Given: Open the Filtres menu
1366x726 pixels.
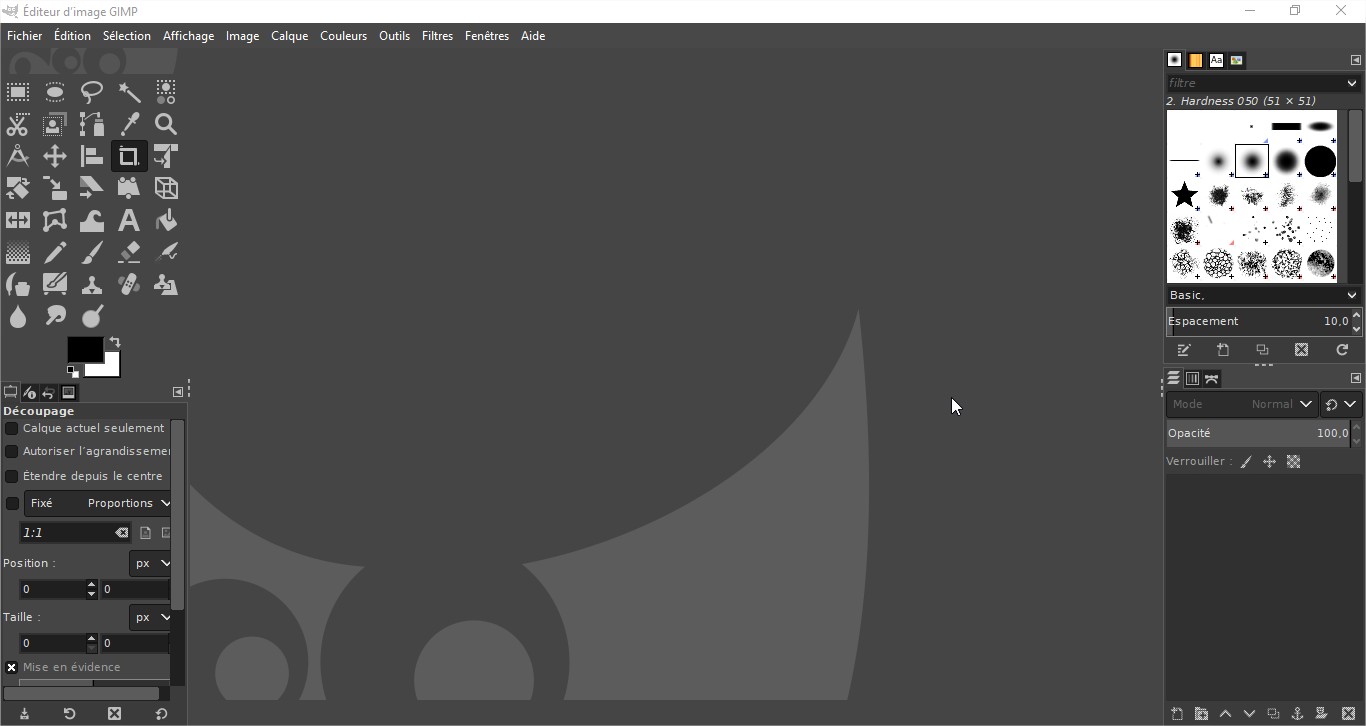Looking at the screenshot, I should tap(437, 36).
